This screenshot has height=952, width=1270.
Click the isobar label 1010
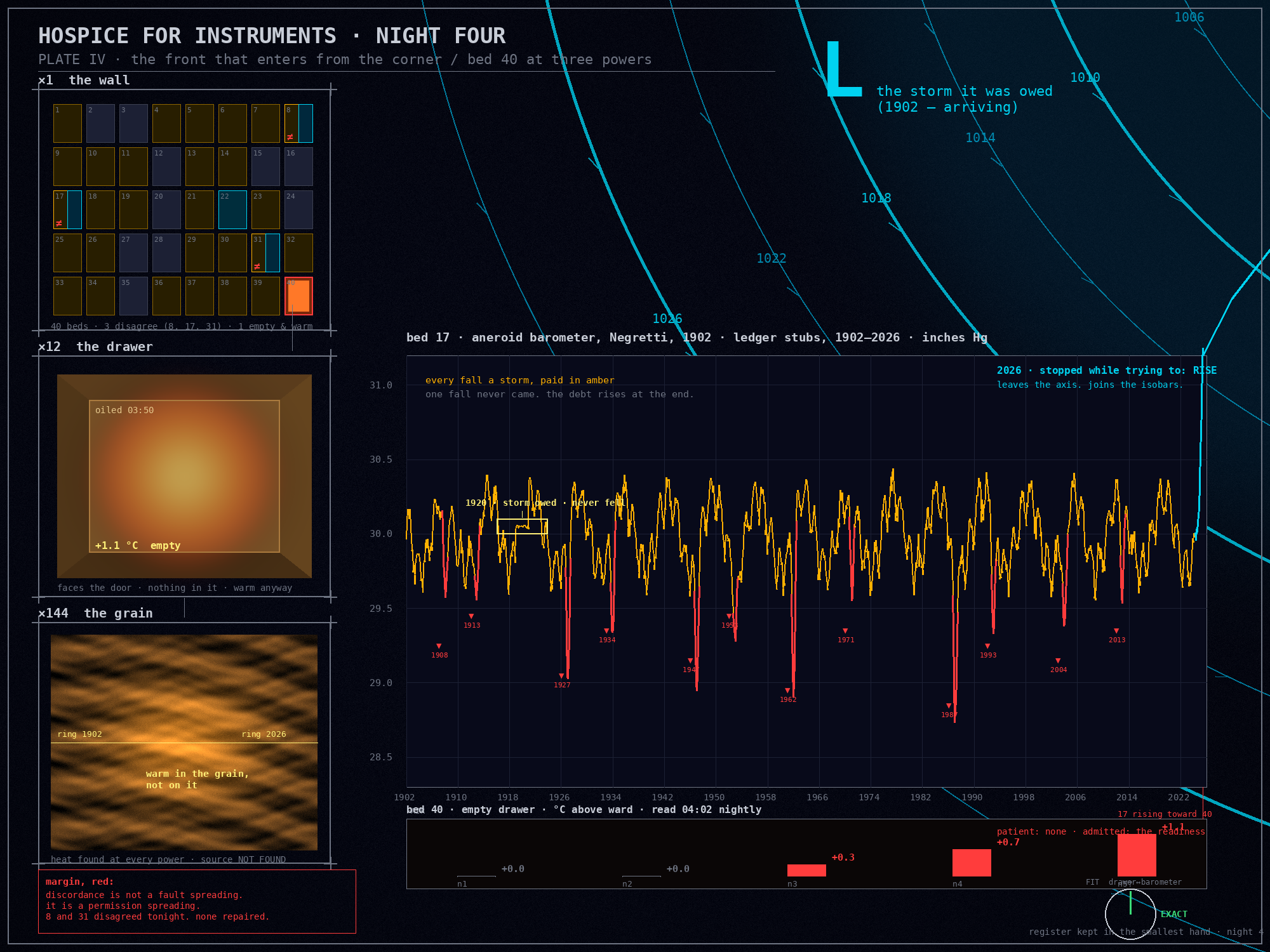coord(1085,77)
